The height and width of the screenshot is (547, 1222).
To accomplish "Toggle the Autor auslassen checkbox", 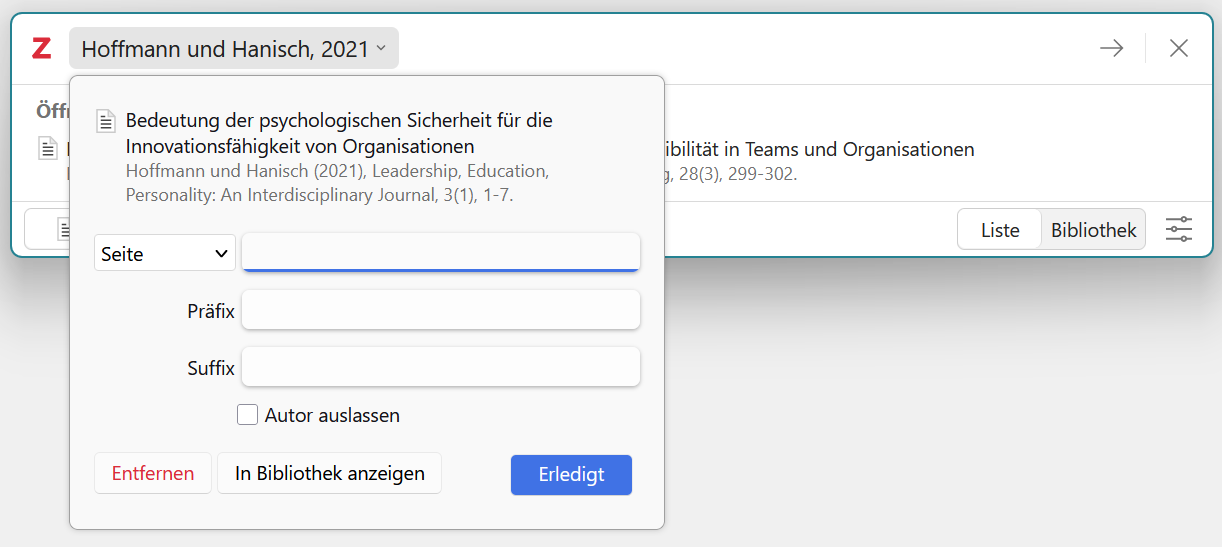I will tap(247, 414).
